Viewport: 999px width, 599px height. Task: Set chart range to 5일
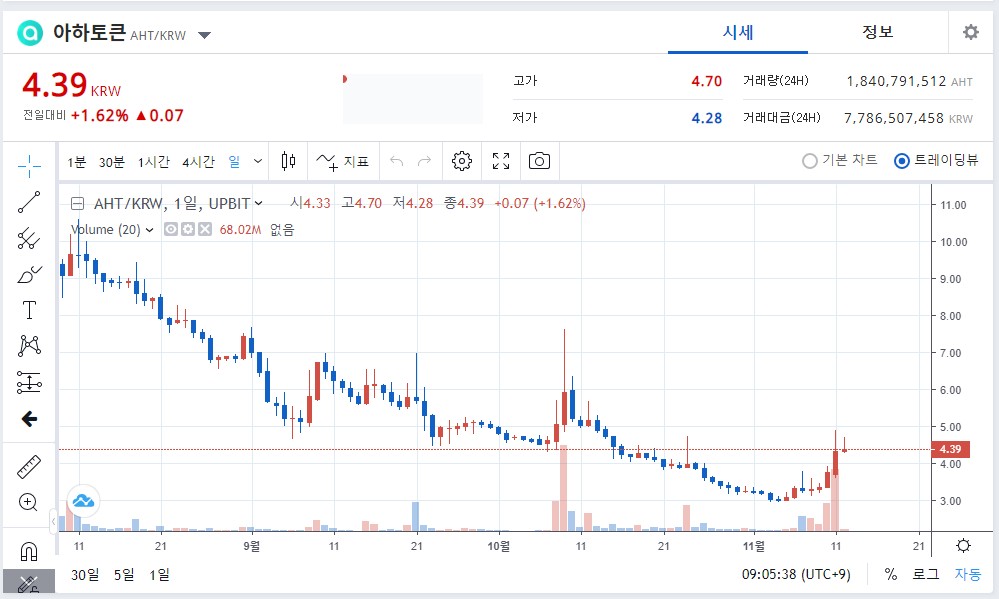coord(124,575)
